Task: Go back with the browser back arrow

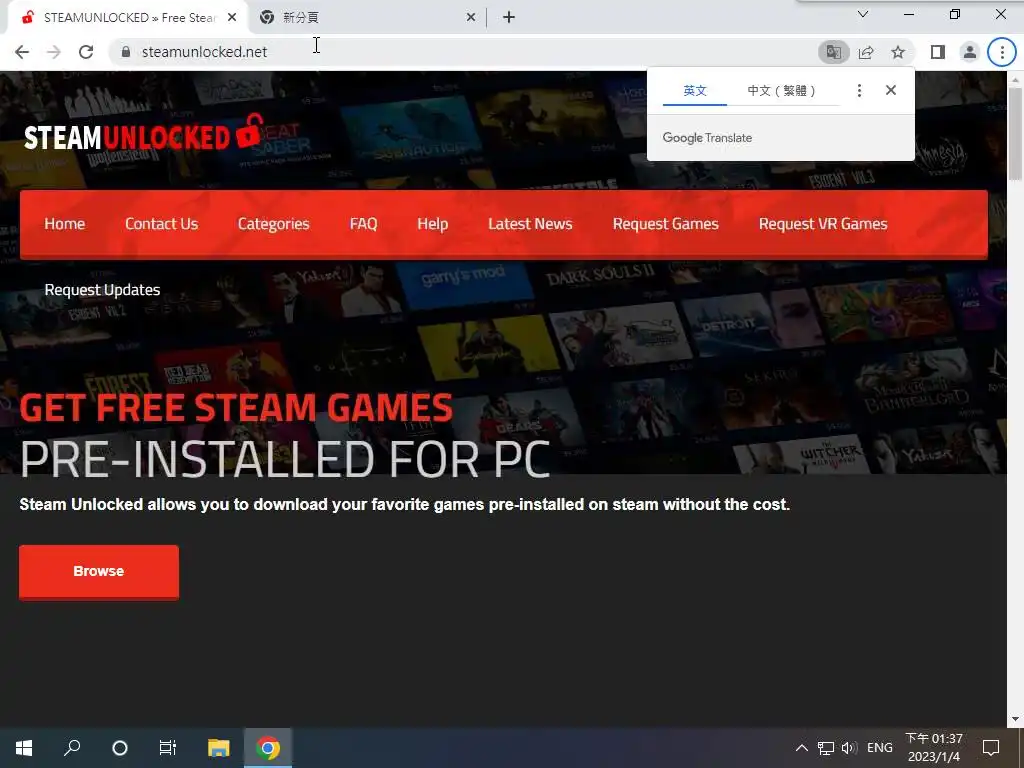Action: click(x=22, y=52)
